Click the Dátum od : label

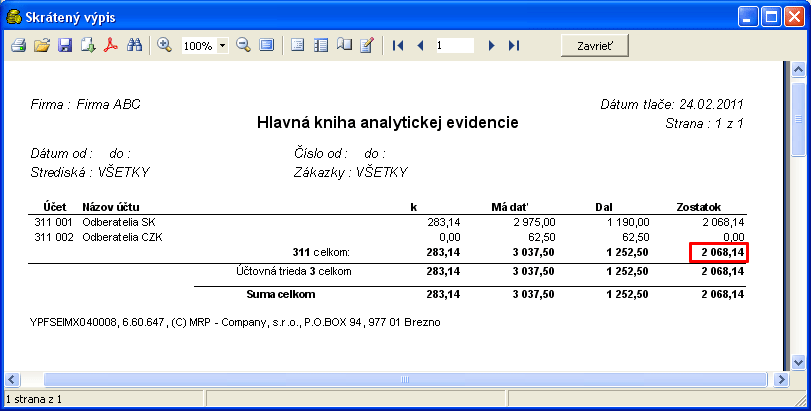coord(61,154)
